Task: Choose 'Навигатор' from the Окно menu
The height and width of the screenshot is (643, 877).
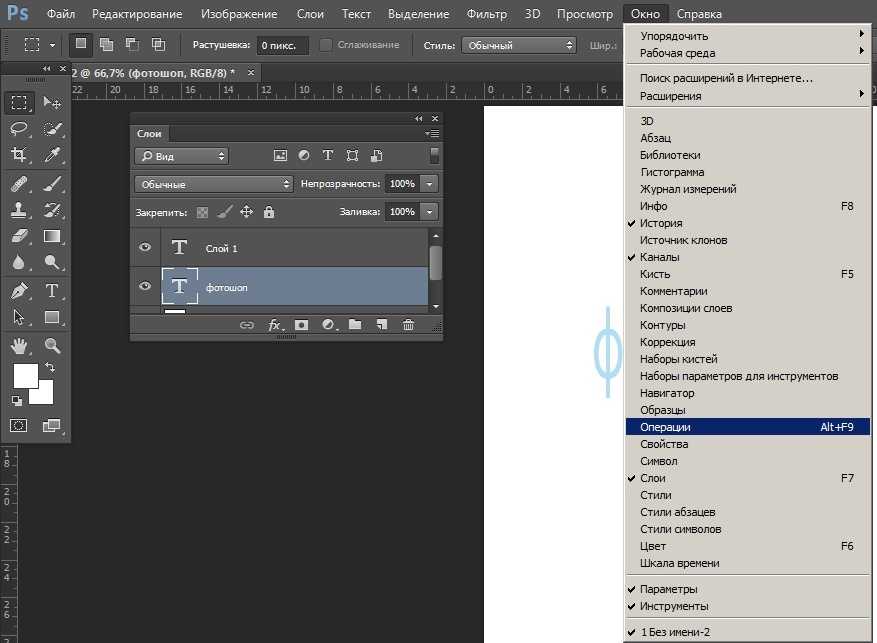Action: tap(747, 393)
